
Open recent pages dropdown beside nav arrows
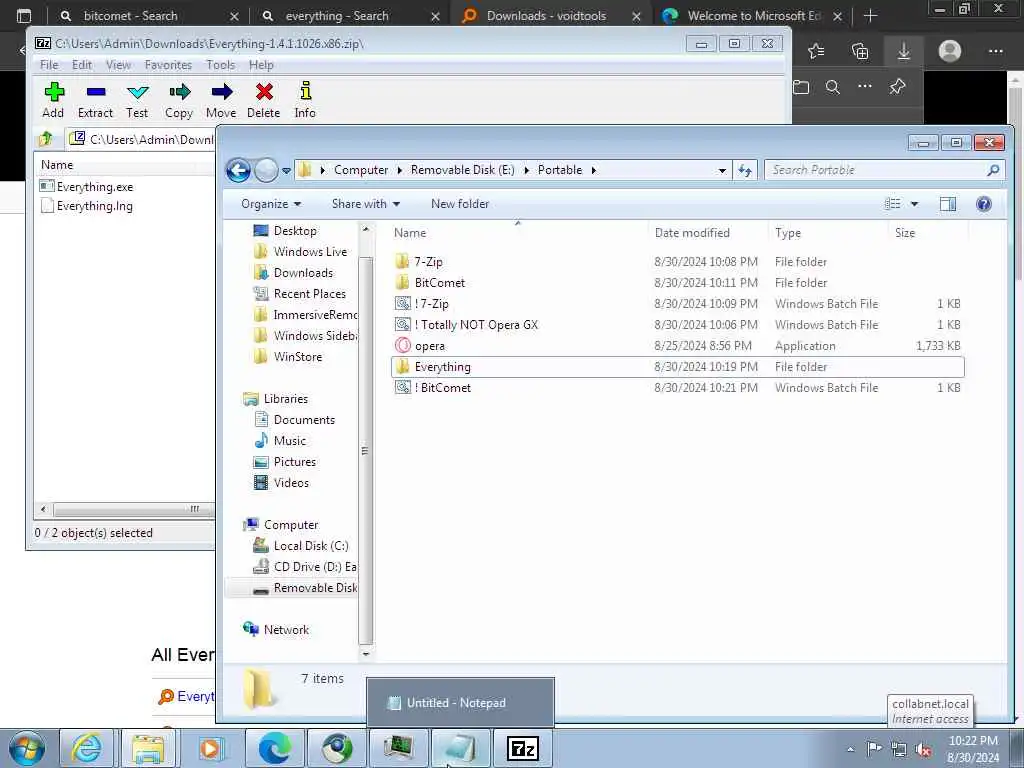click(x=286, y=170)
